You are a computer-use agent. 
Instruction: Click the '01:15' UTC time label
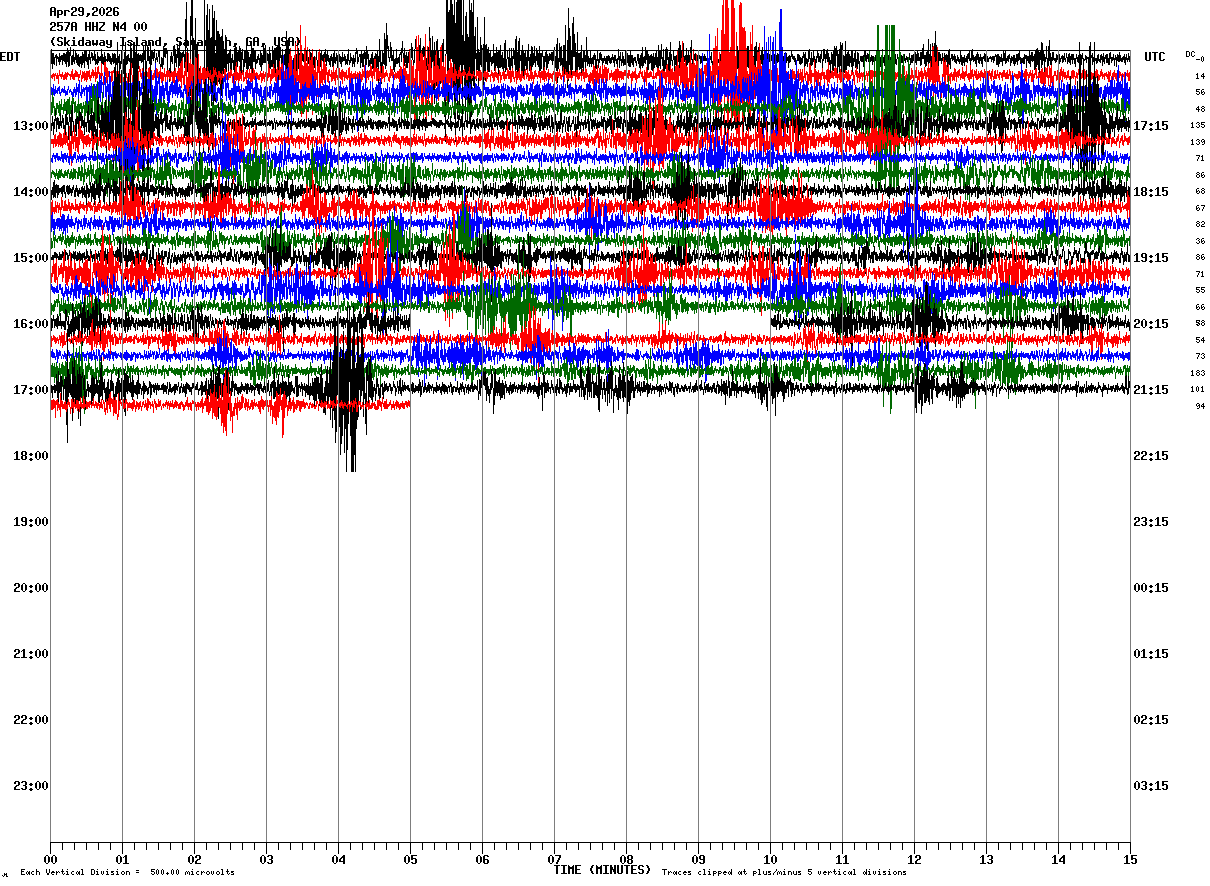[1151, 653]
